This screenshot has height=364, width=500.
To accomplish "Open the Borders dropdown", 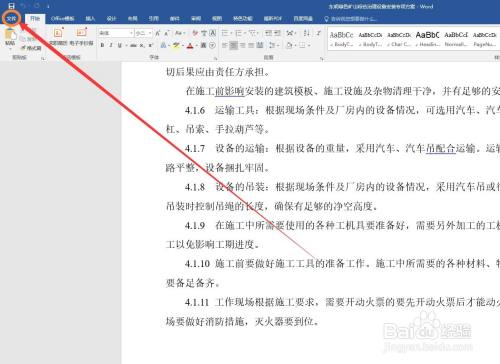I will click(x=304, y=45).
